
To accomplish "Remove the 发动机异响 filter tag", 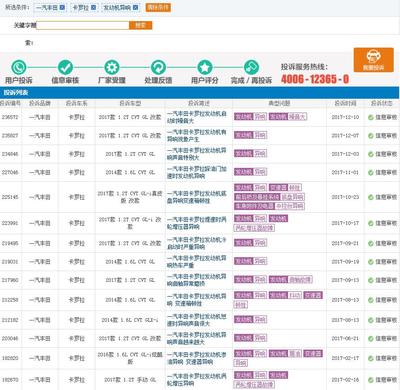I will point(136,7).
